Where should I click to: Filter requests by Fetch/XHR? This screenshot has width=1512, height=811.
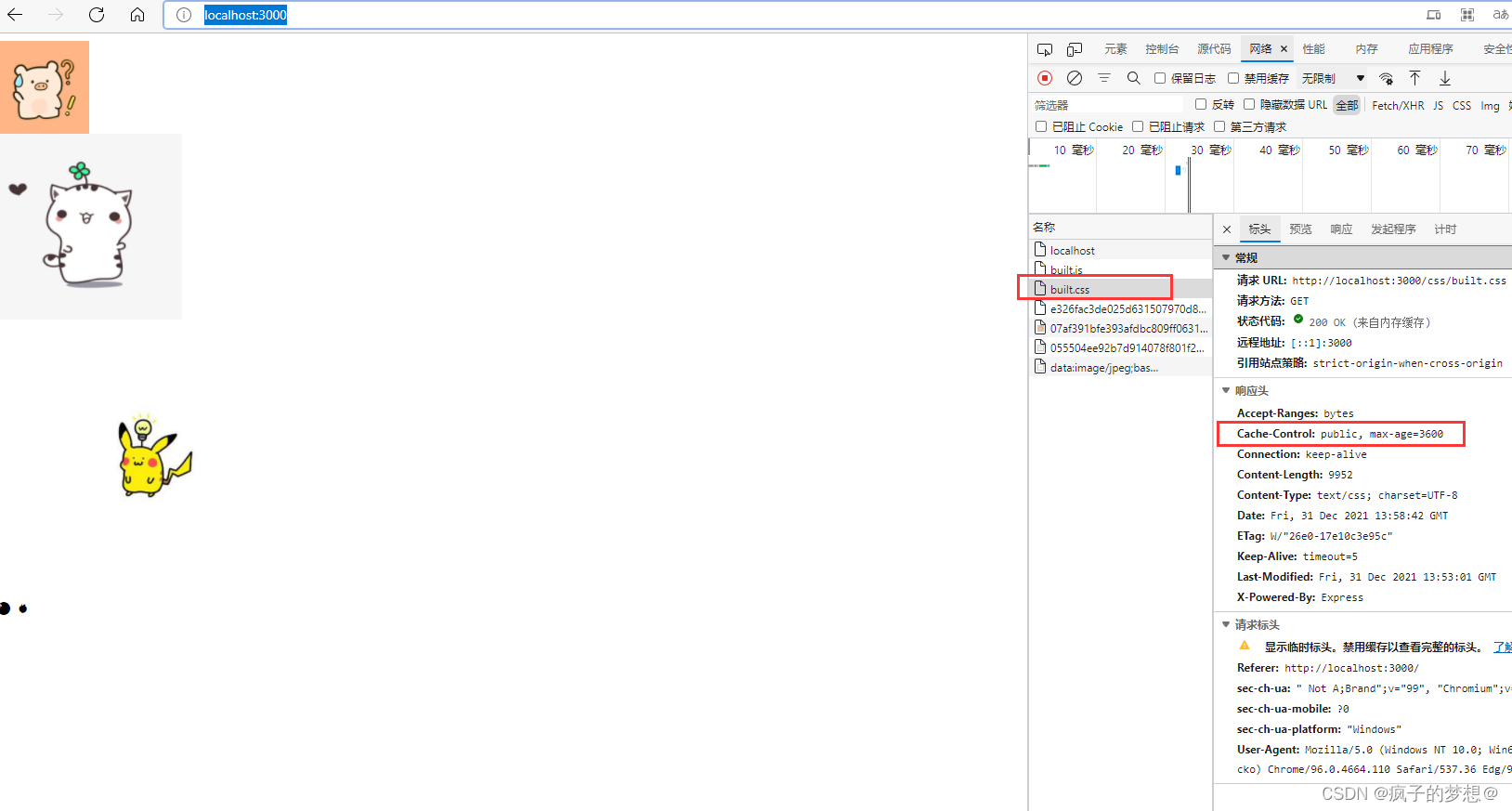pos(1398,105)
